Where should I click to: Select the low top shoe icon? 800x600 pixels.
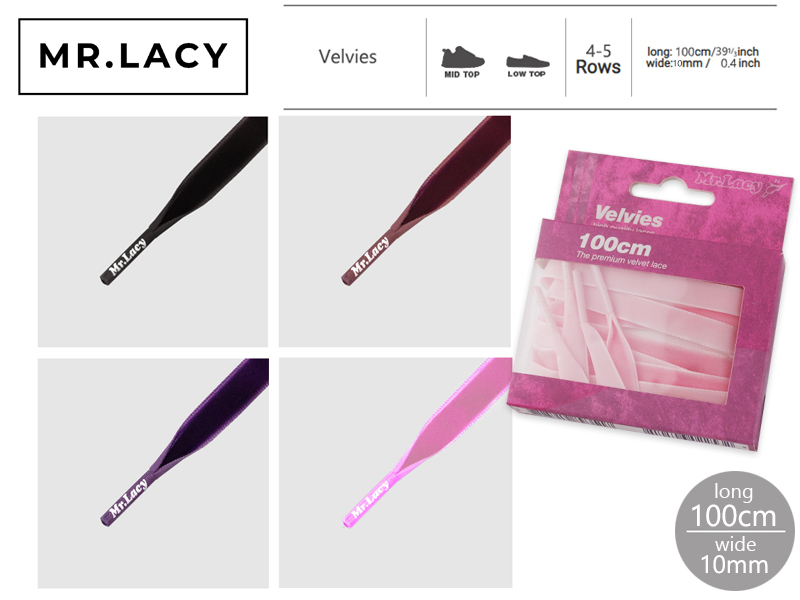click(527, 66)
